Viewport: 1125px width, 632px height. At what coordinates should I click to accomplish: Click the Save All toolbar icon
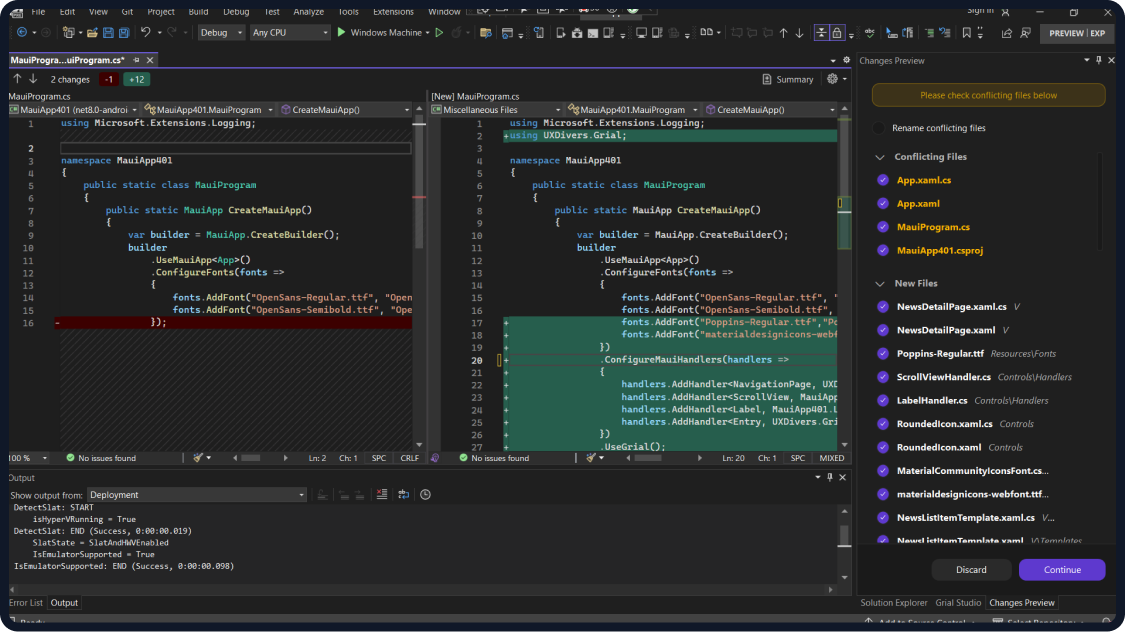point(122,33)
